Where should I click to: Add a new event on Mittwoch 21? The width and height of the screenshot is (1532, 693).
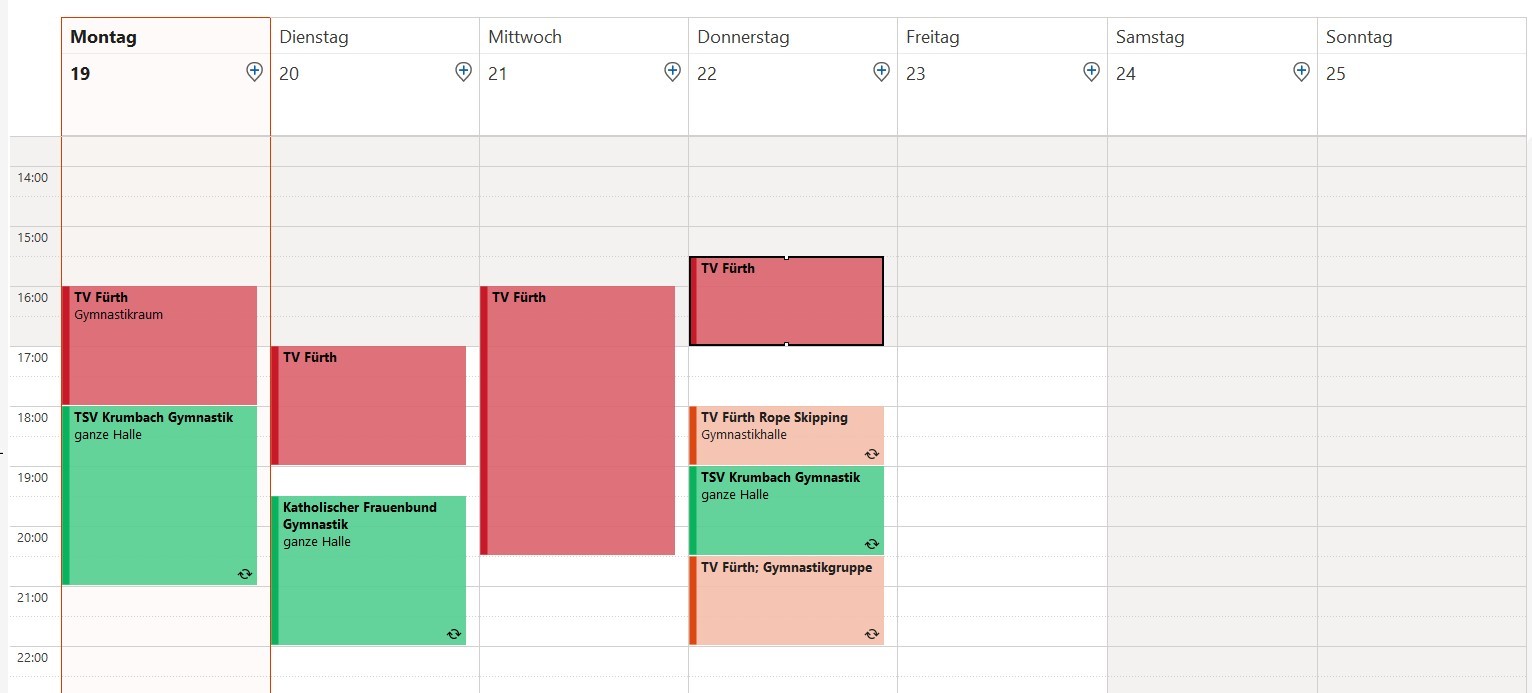(x=673, y=72)
